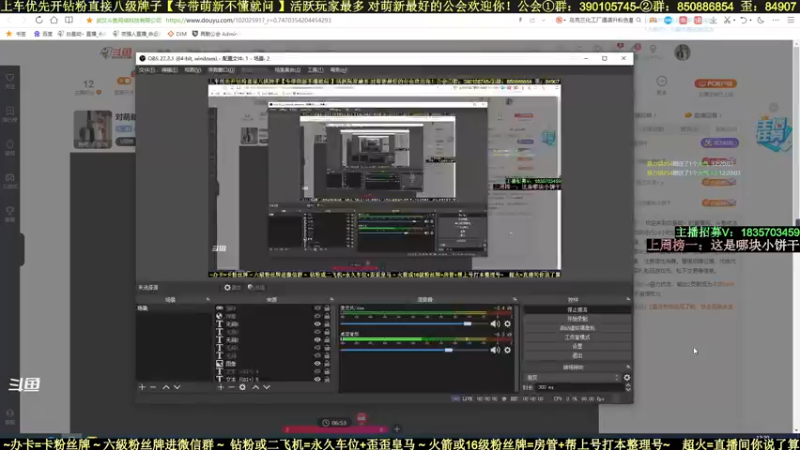
Task: Click the 属性 gear button above the scenes panel
Action: coord(232,288)
